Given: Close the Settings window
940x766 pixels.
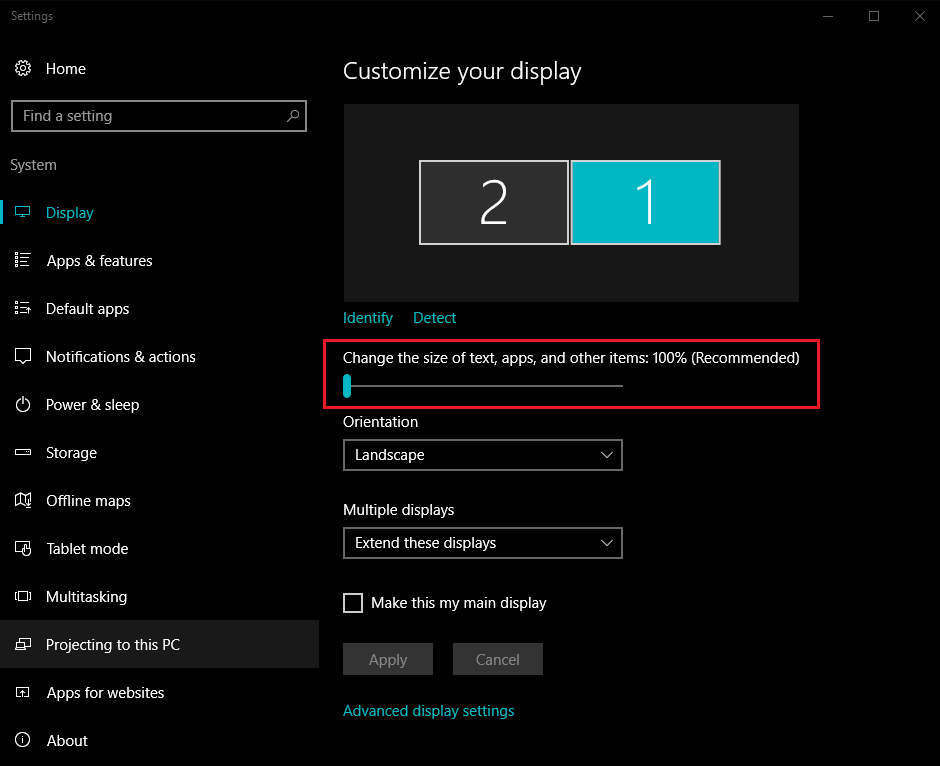Looking at the screenshot, I should (x=920, y=16).
